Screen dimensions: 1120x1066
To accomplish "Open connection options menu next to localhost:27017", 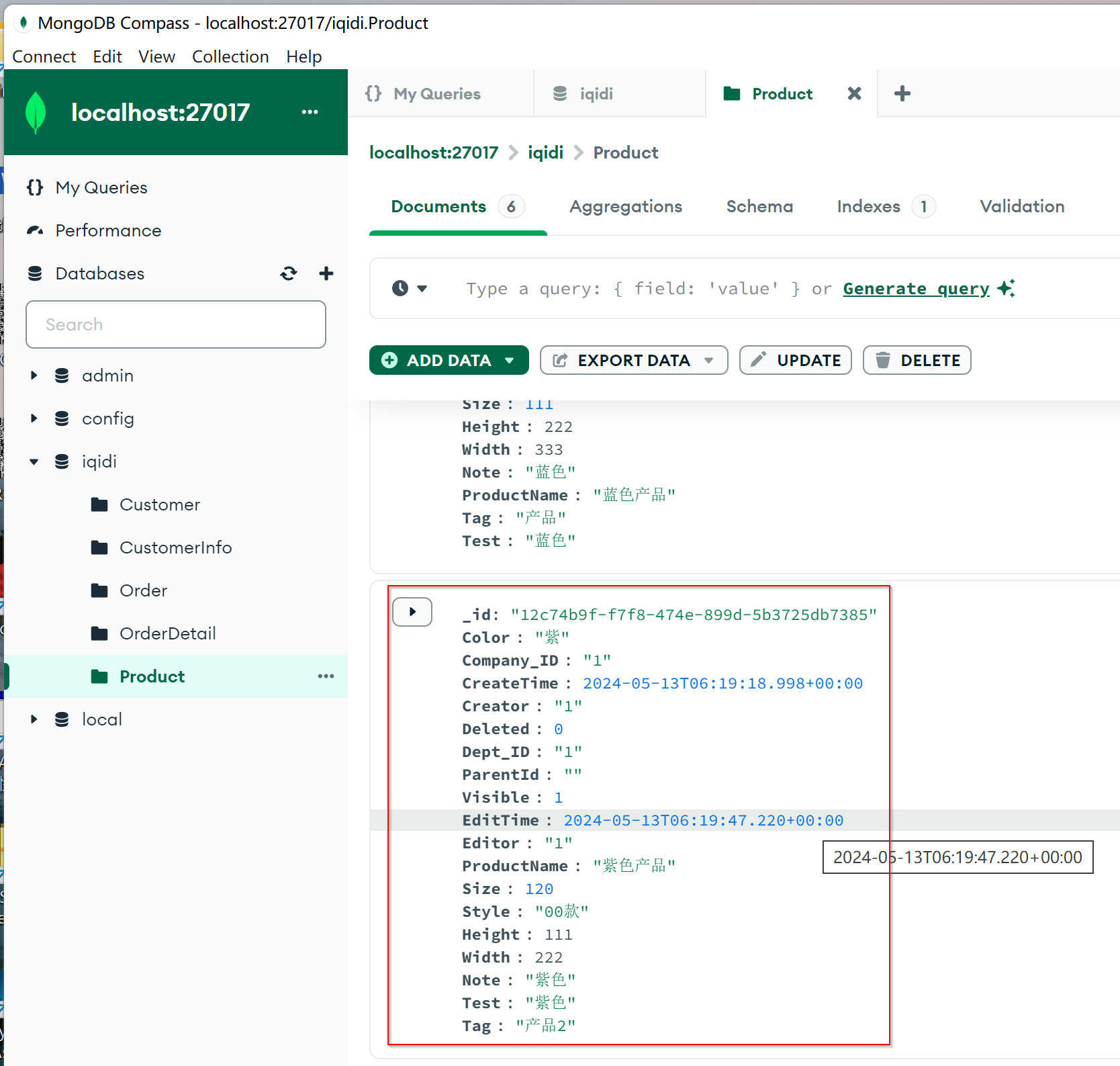I will tap(310, 112).
